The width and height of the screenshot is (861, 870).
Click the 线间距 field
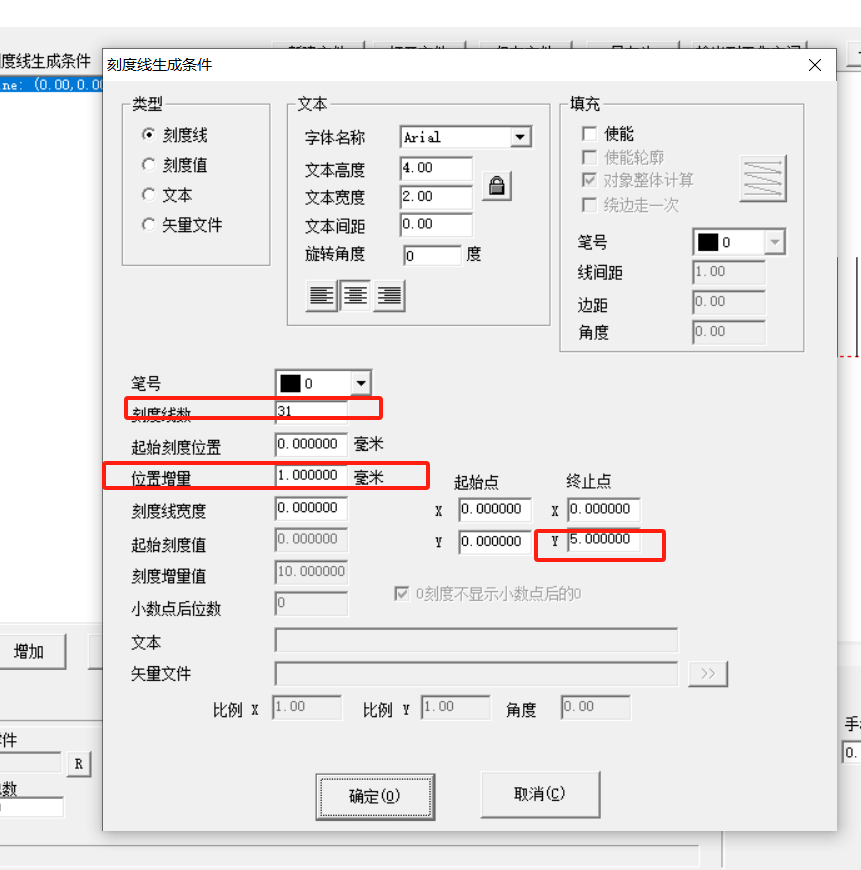point(729,272)
